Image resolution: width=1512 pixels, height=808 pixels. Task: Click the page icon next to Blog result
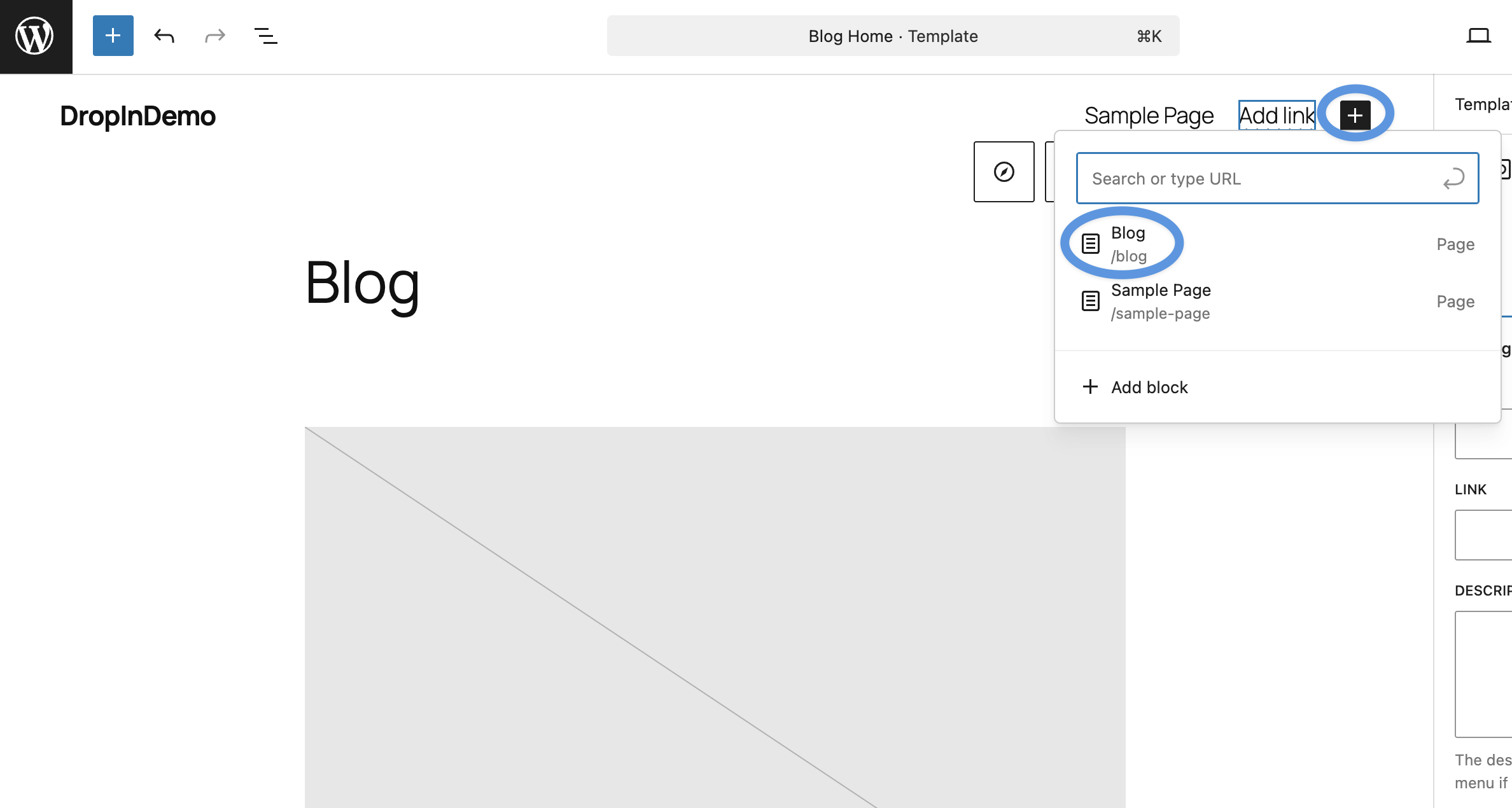pyautogui.click(x=1090, y=242)
